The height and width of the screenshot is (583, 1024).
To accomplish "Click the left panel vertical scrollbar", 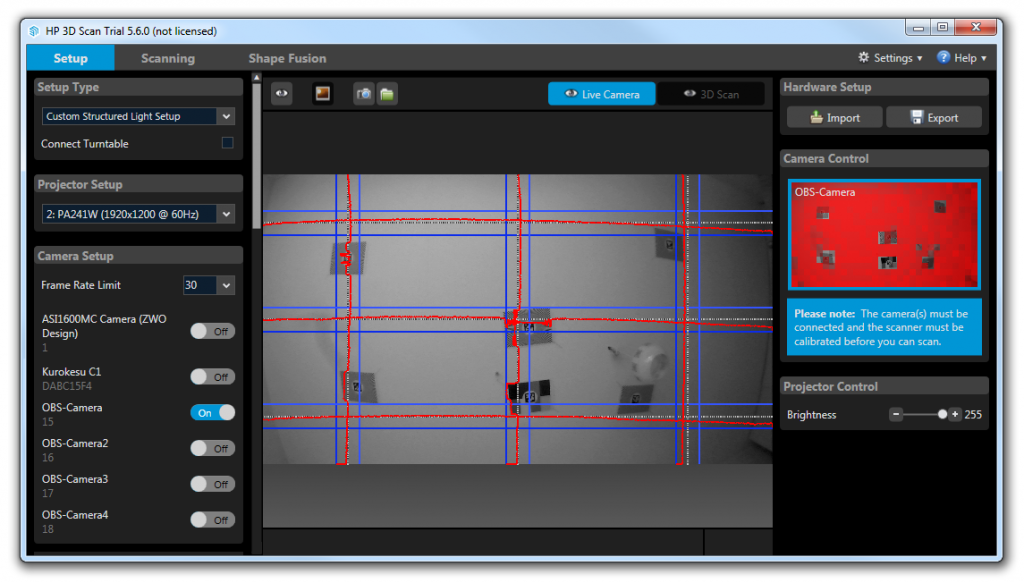I will tap(257, 156).
